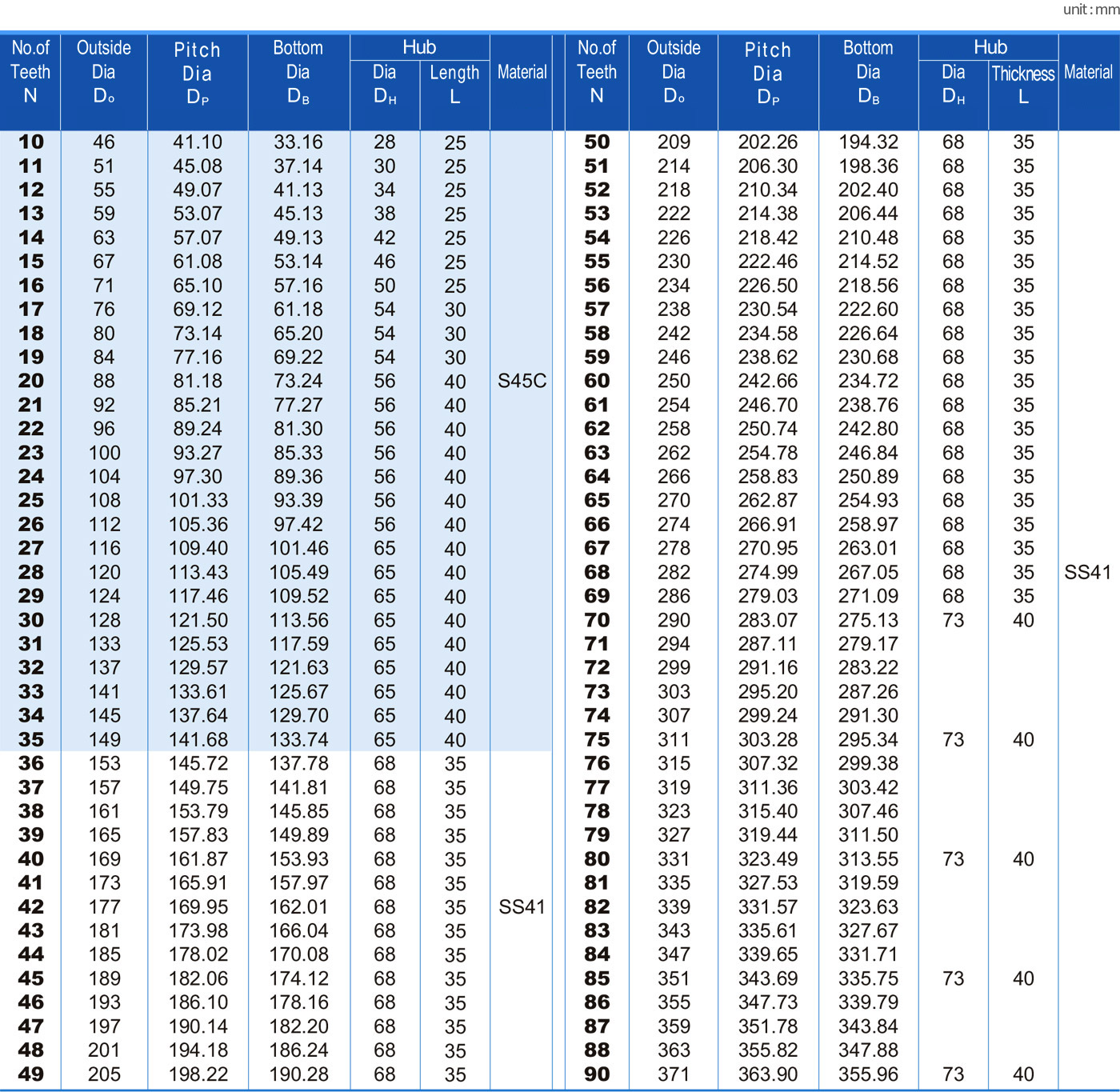1120x1092 pixels.
Task: Select bottom diameter 222.60
Action: [x=868, y=310]
